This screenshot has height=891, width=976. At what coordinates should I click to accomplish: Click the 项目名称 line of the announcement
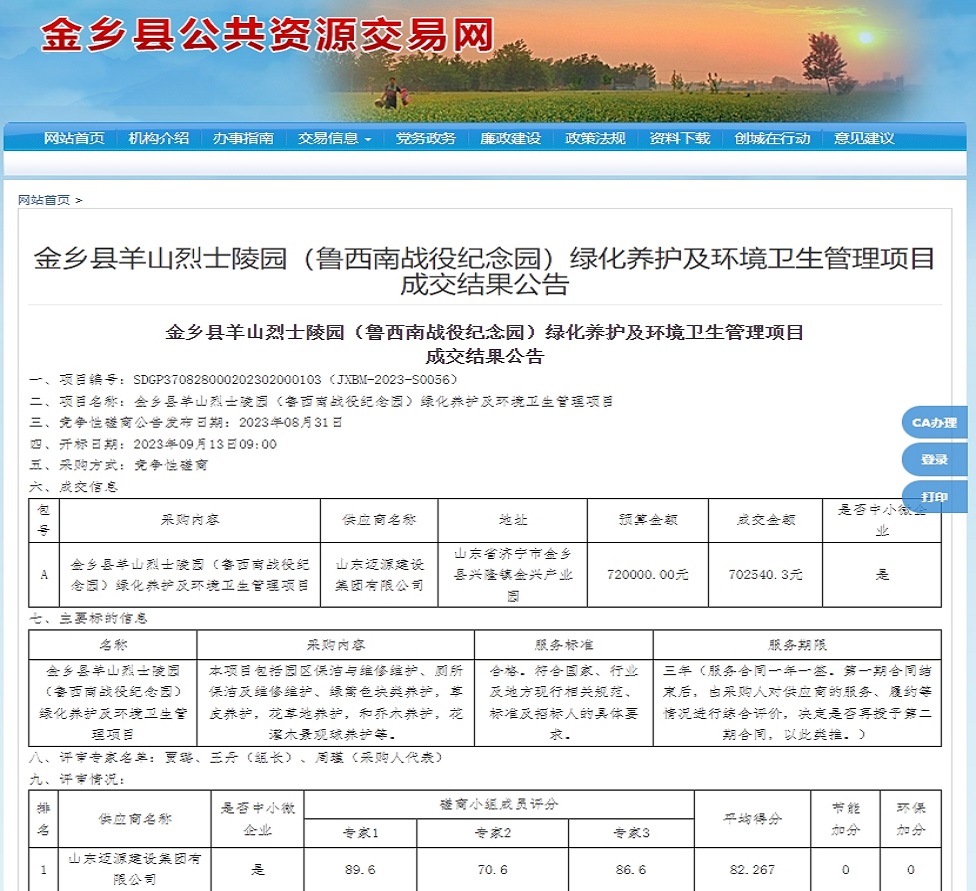pyautogui.click(x=321, y=402)
